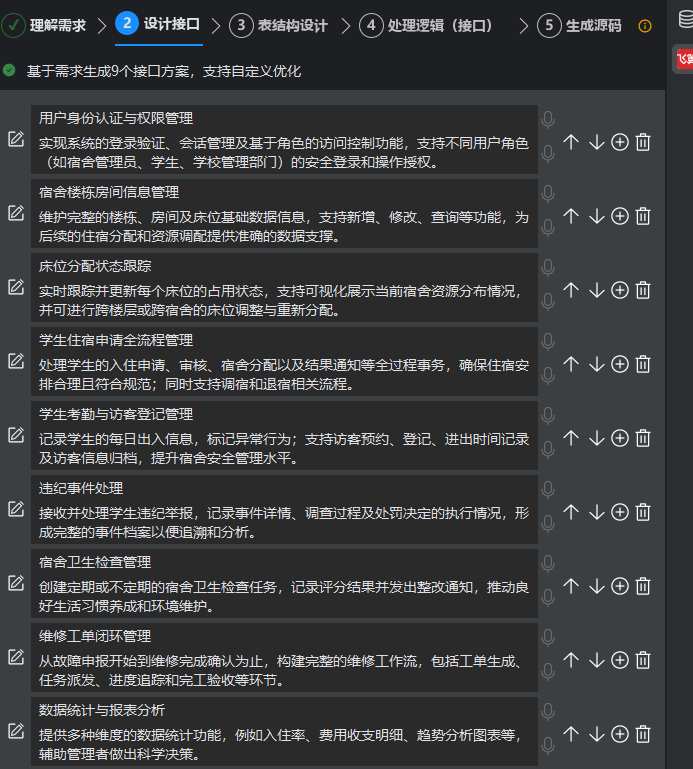Edit the 宿舍卫生检查管理 entry

[x=16, y=584]
